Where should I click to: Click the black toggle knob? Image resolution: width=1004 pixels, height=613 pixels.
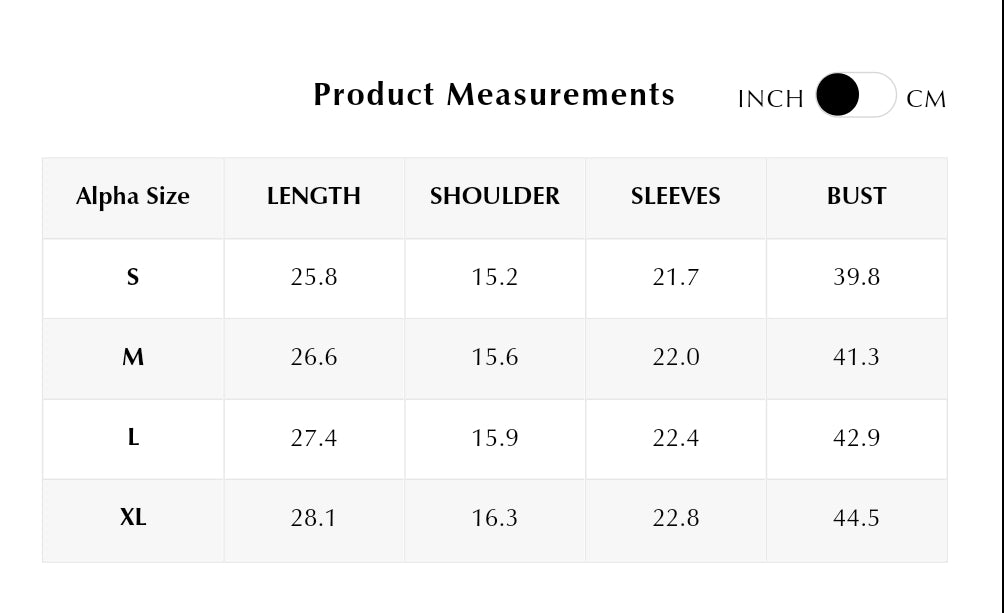(838, 94)
